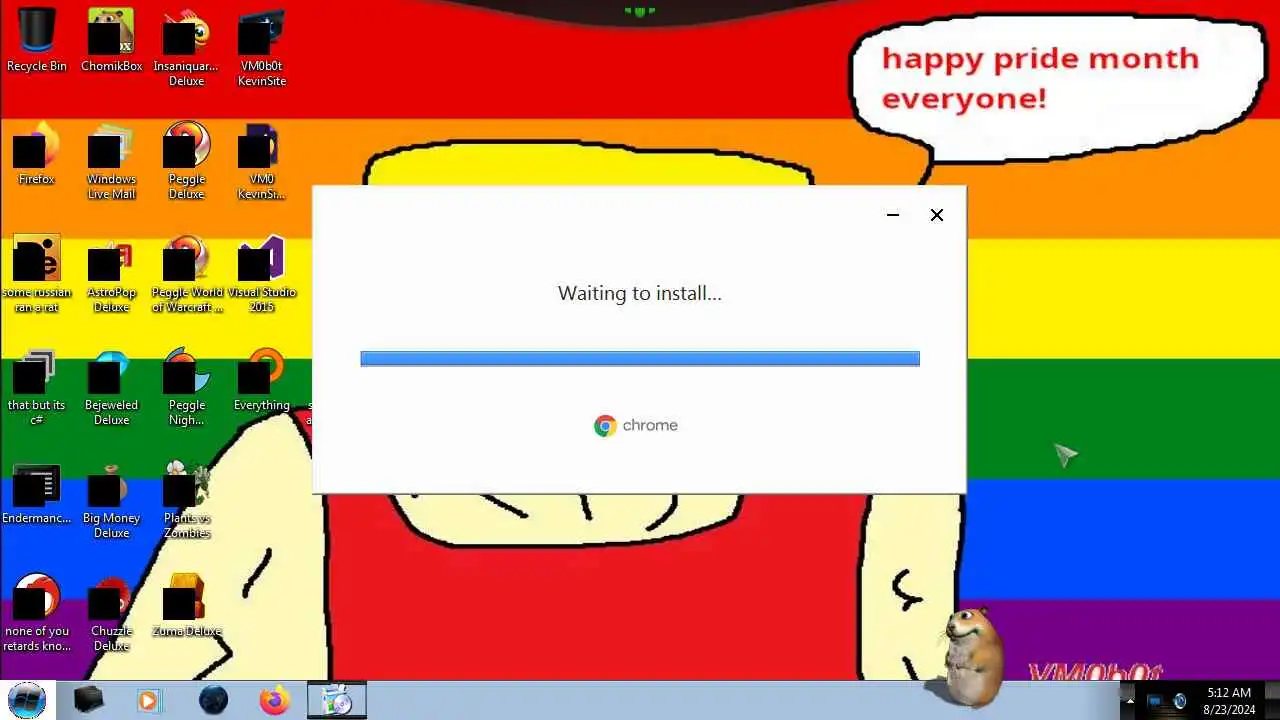Launch Insaniquarium Deluxe from the desktop
This screenshot has width=1280, height=720.
(186, 46)
